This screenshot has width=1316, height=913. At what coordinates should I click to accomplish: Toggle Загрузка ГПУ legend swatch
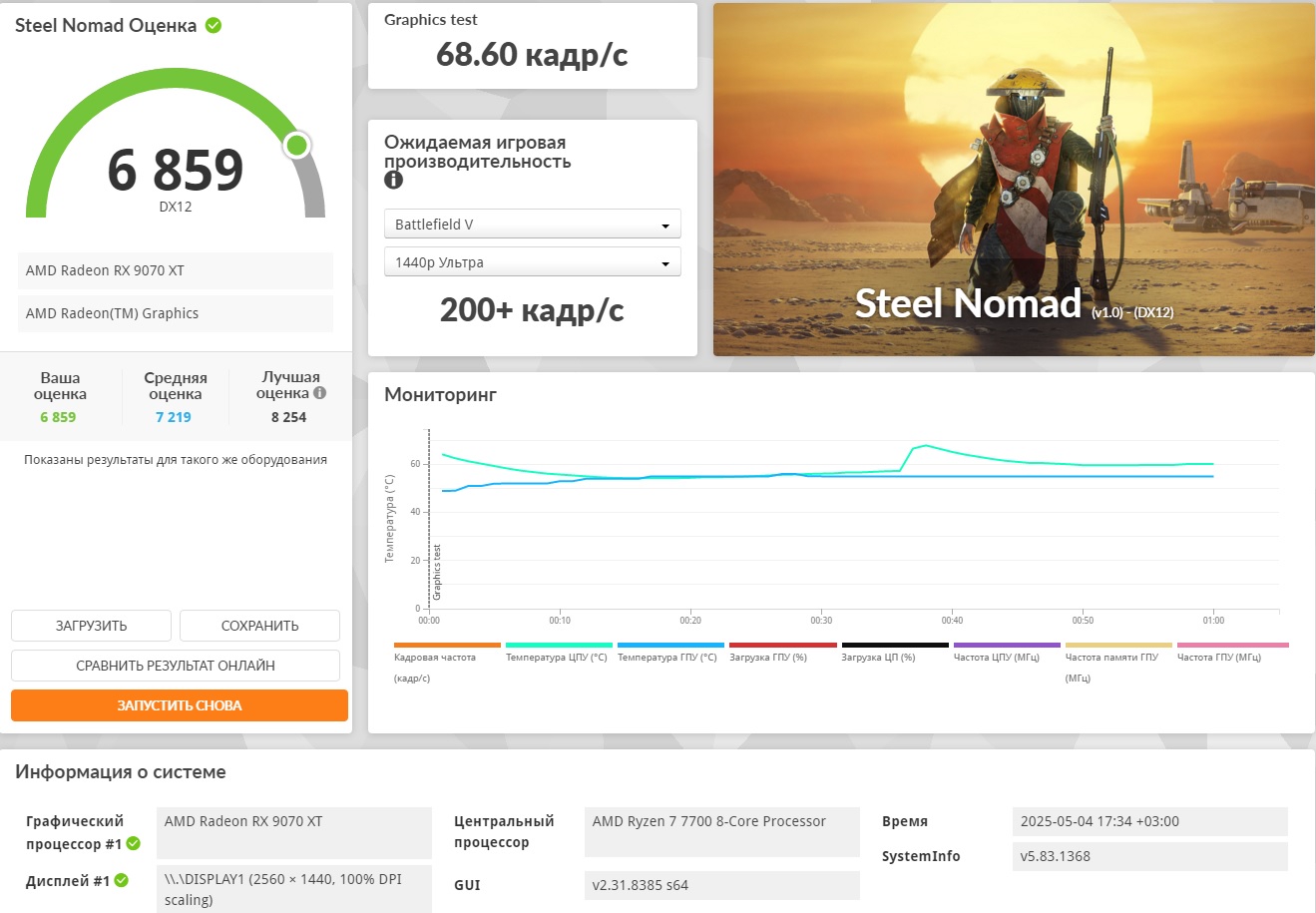783,646
